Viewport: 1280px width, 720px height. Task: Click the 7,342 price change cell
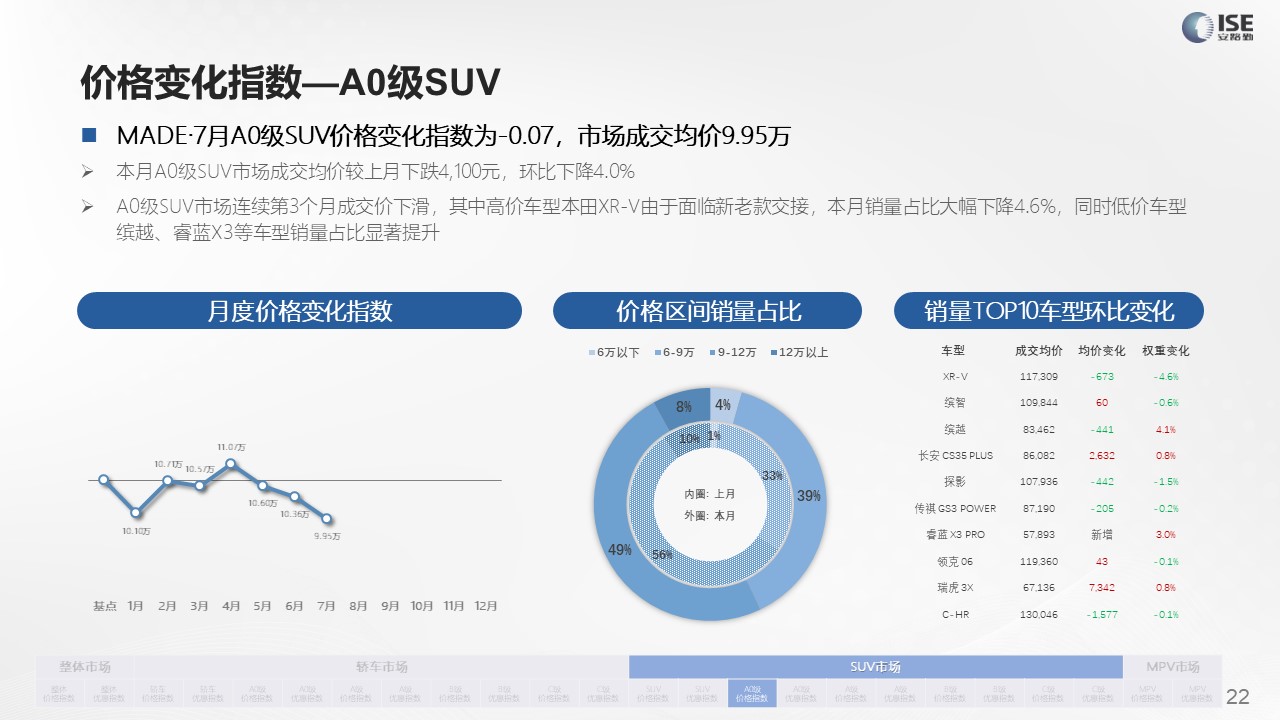[x=1102, y=588]
